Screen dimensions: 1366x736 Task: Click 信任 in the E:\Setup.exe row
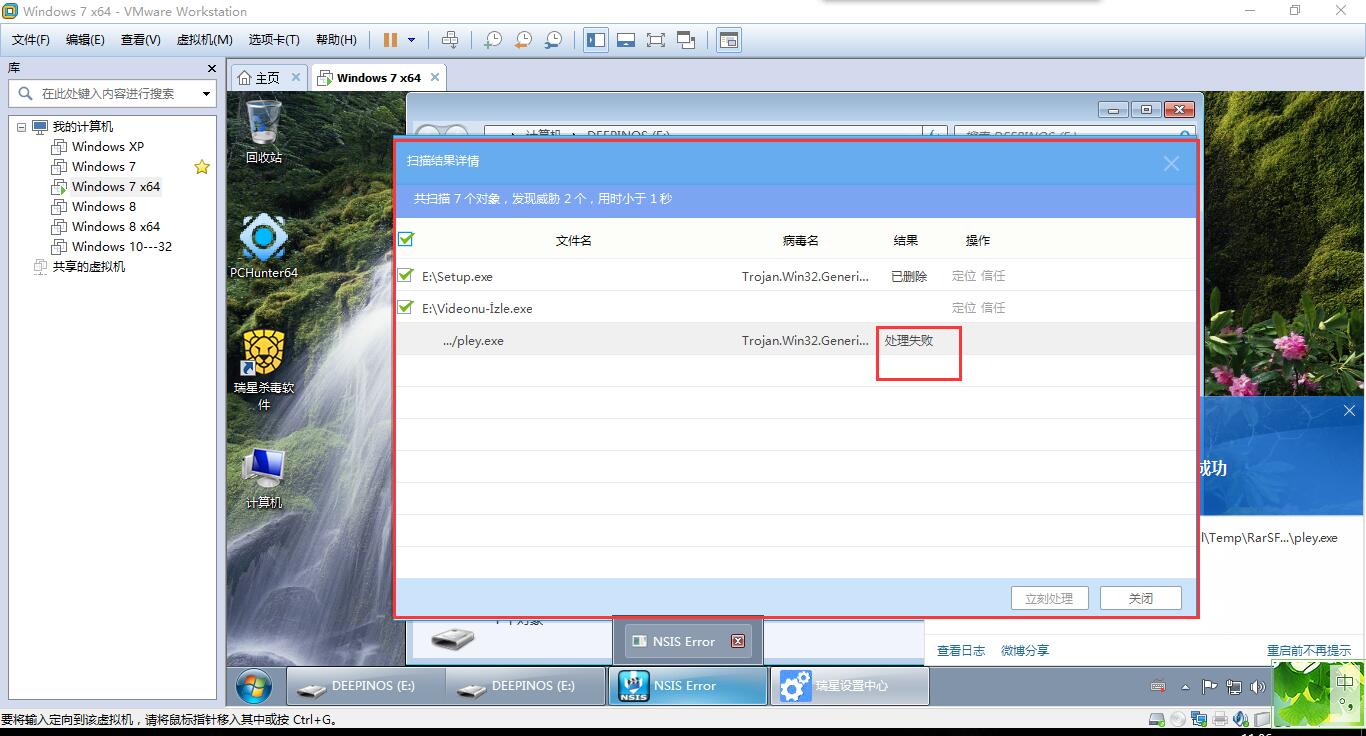coord(993,276)
